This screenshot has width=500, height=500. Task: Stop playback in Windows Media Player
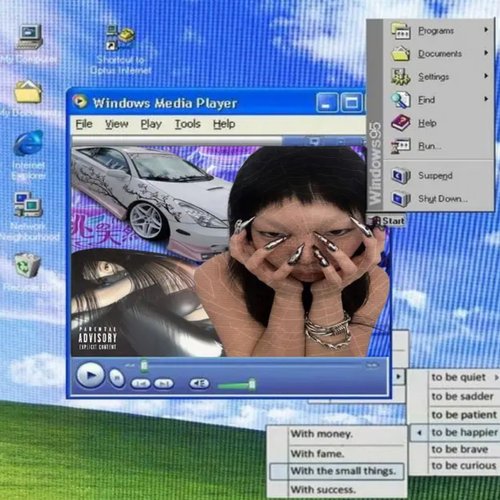(x=117, y=378)
